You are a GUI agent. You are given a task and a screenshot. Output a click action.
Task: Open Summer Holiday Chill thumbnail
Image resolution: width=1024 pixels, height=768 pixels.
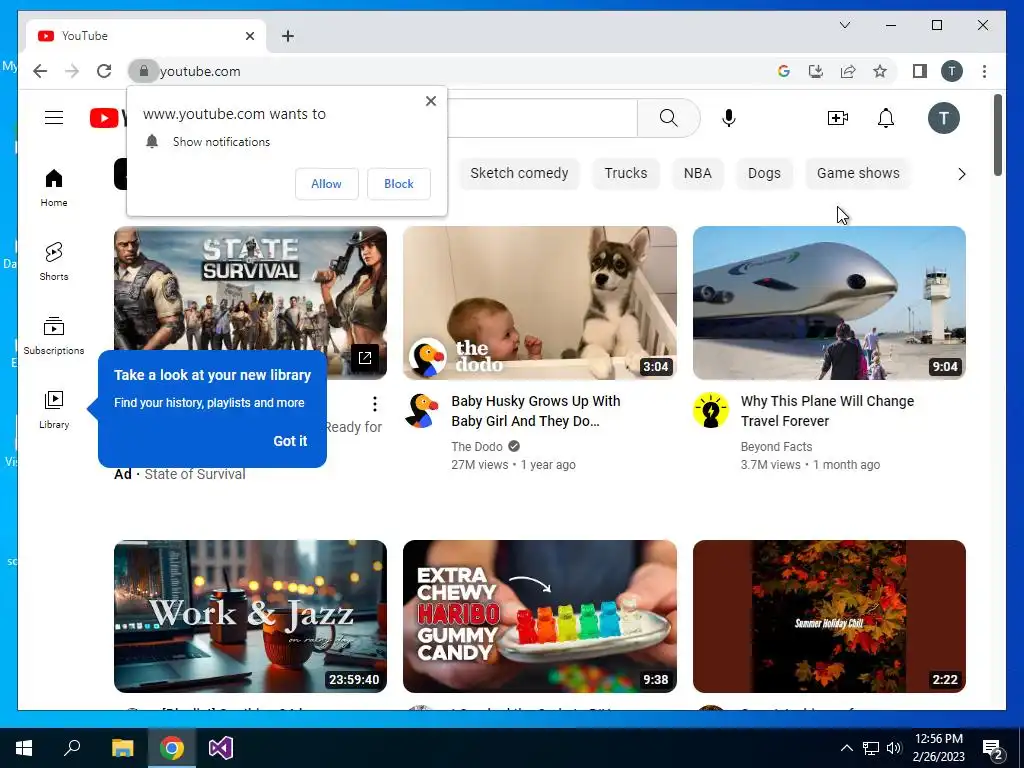coord(829,616)
